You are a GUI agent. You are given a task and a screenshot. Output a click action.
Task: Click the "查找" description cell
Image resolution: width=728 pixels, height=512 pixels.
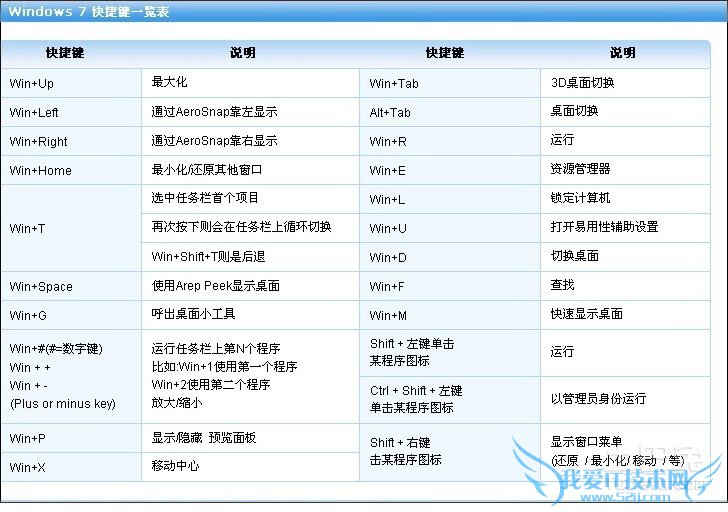coord(625,286)
